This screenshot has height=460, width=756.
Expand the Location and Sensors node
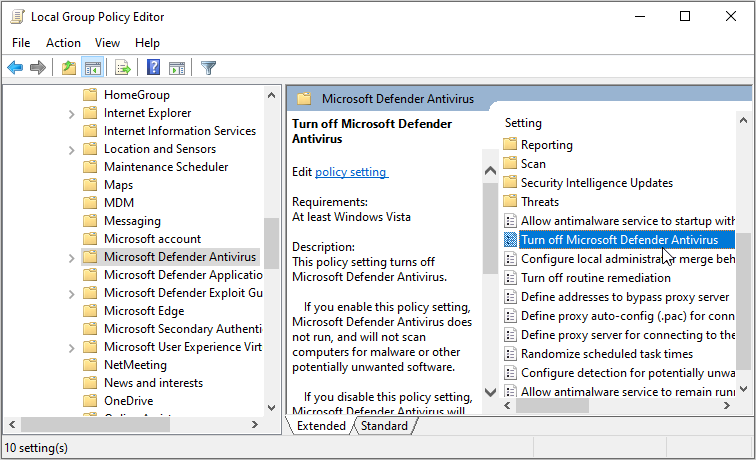tap(71, 150)
